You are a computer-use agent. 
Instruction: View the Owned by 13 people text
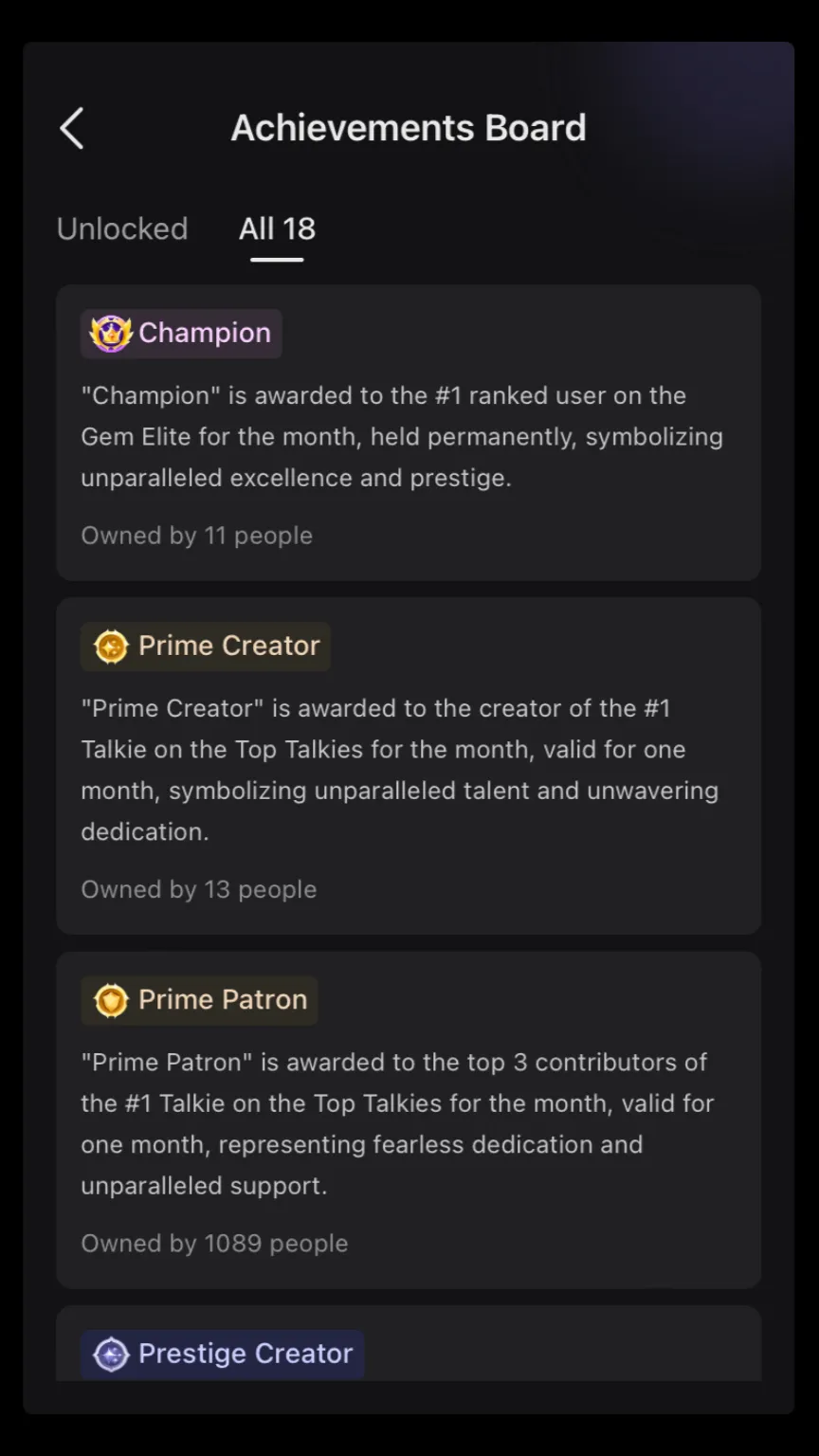[199, 889]
